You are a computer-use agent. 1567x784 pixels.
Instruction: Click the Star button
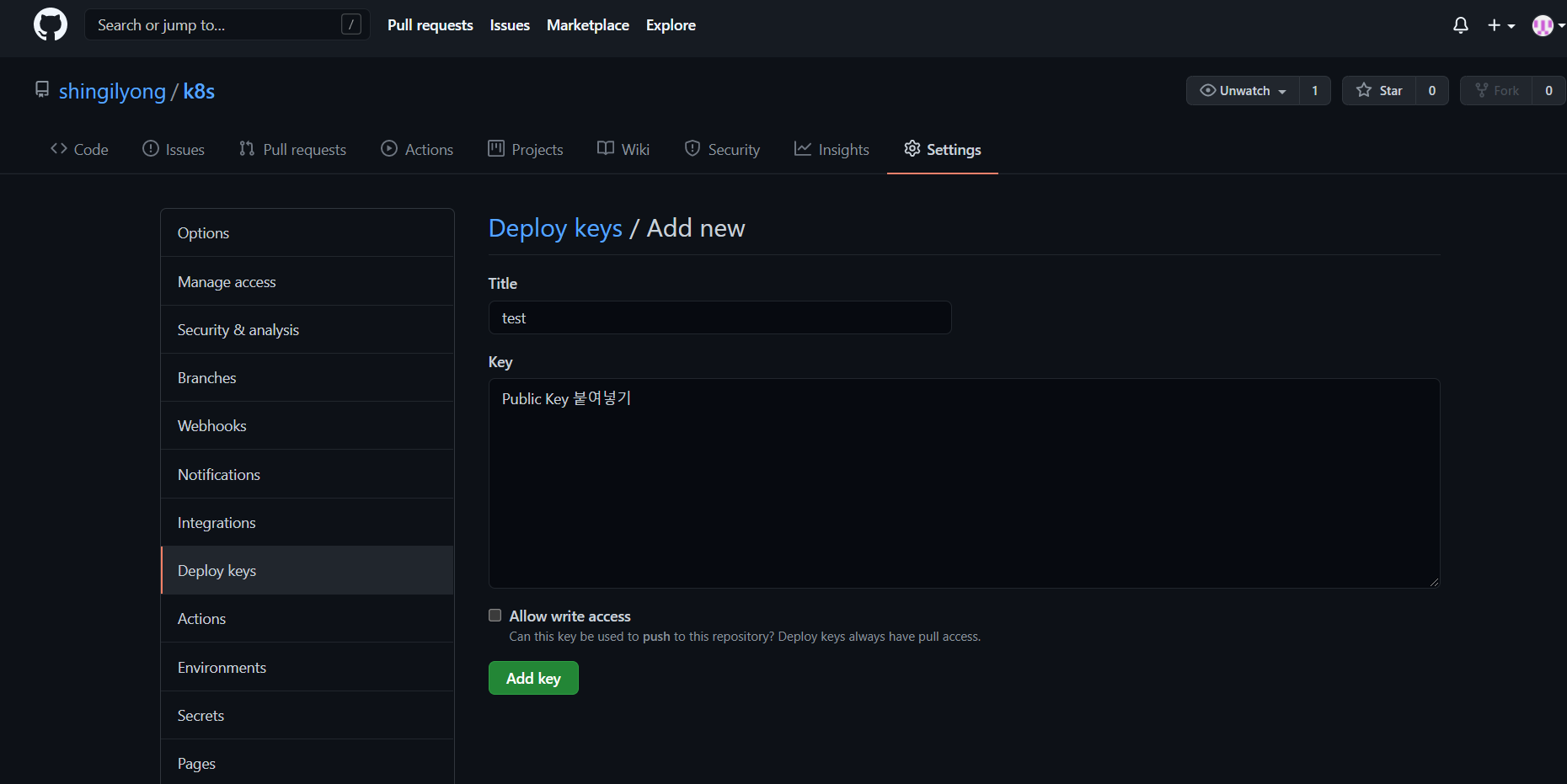1379,90
